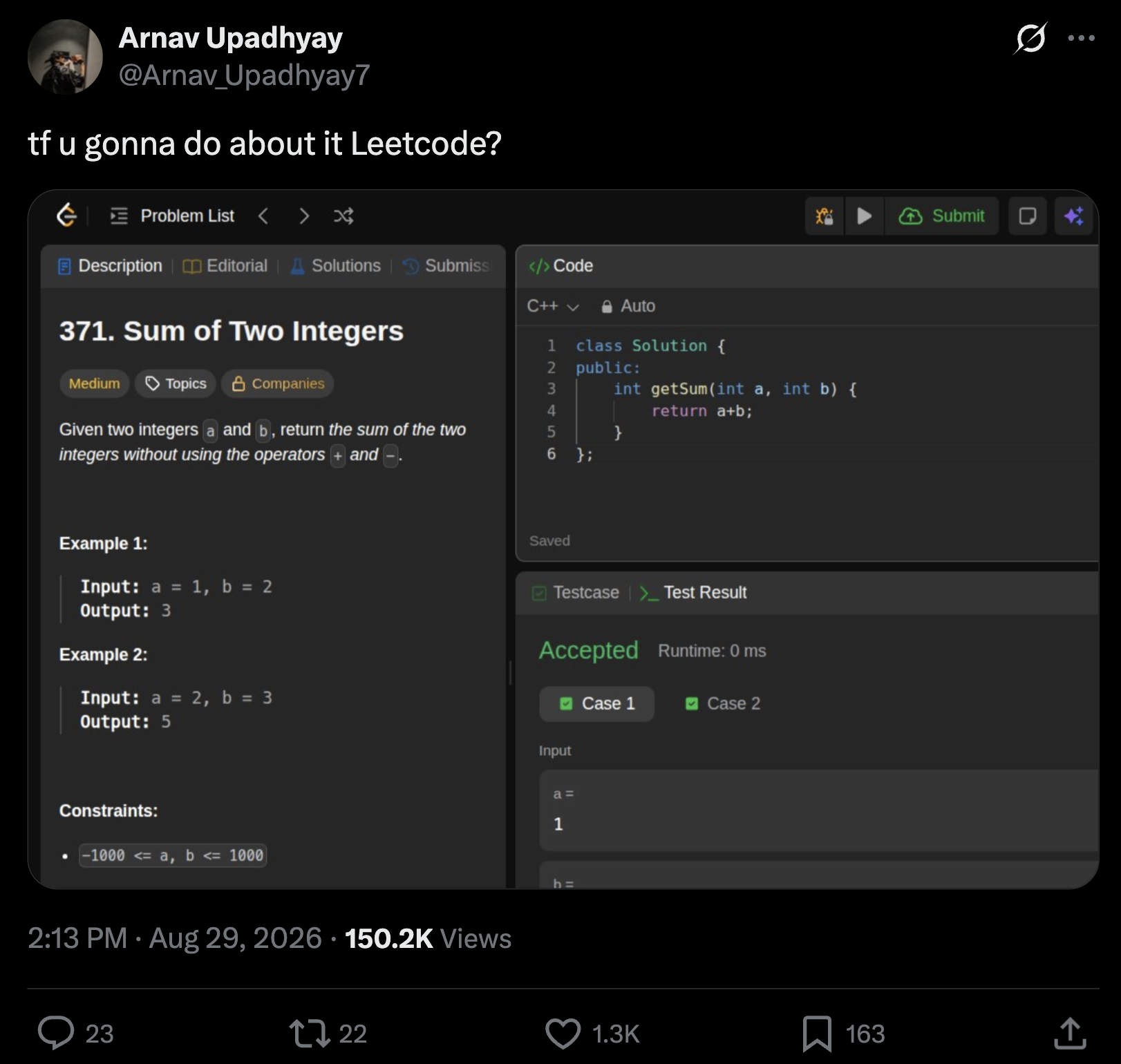The image size is (1121, 1064).
Task: Open the Problem List panel
Action: (172, 216)
